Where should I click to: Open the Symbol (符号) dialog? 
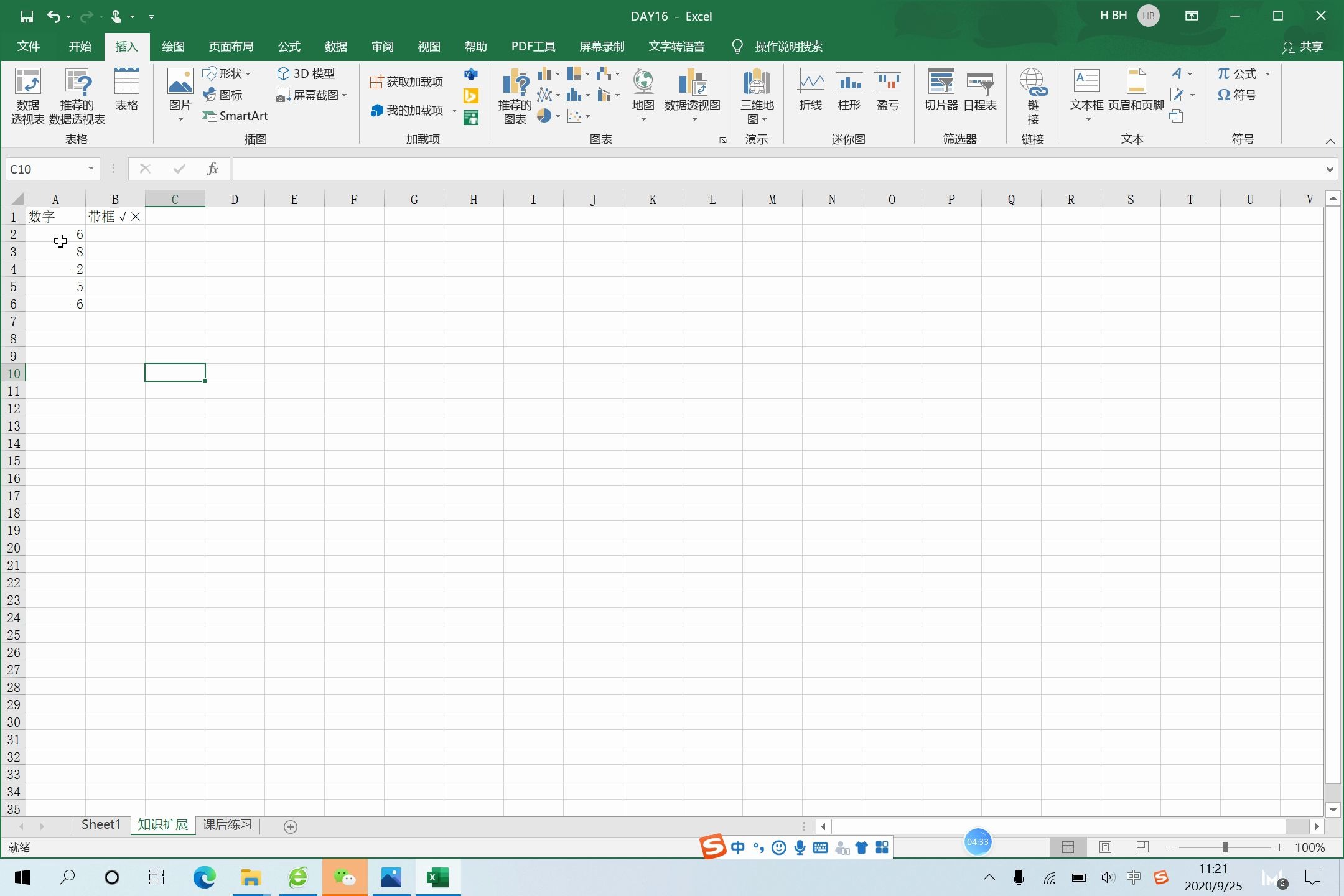(1237, 95)
